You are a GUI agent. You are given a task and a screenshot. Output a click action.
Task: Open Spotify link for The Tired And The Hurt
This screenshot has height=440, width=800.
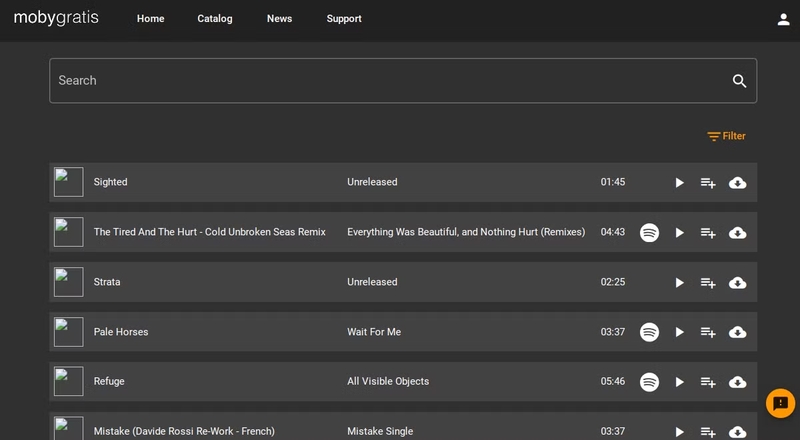pos(649,233)
